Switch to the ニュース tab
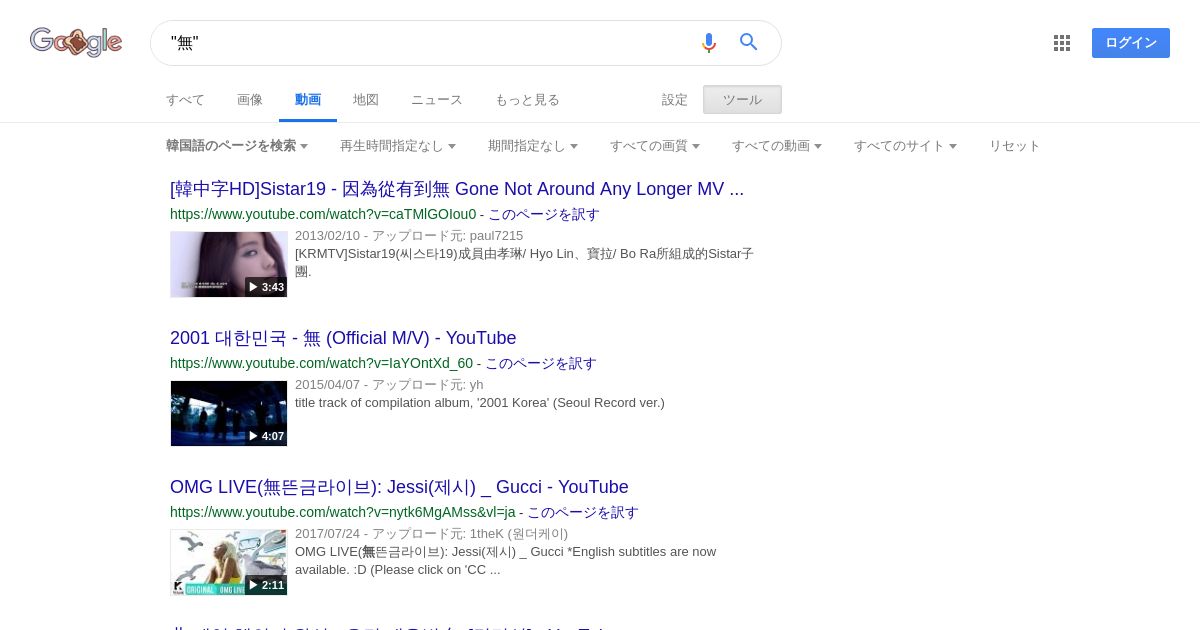This screenshot has height=630, width=1200. click(x=437, y=100)
